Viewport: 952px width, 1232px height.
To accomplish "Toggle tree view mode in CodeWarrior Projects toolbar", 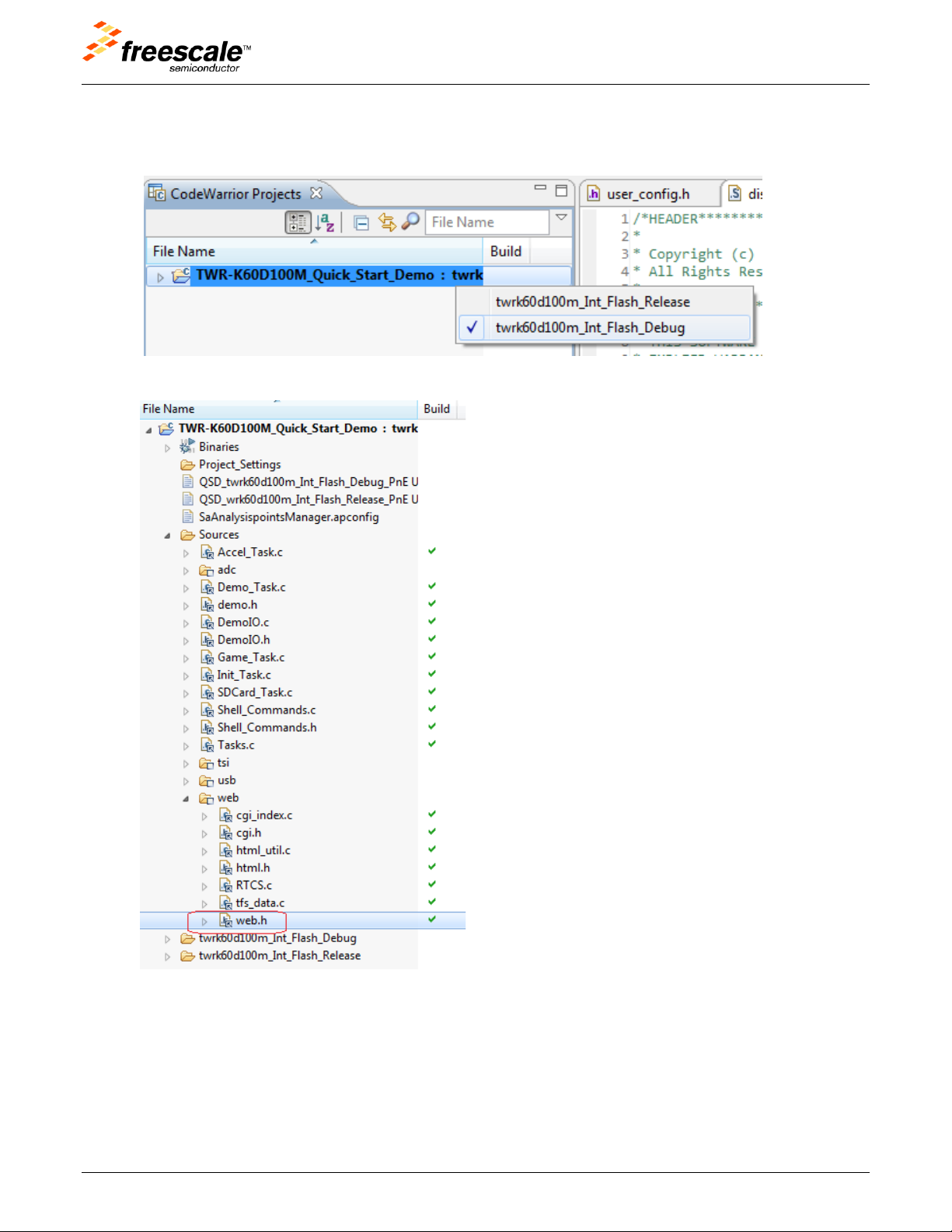I will point(298,223).
